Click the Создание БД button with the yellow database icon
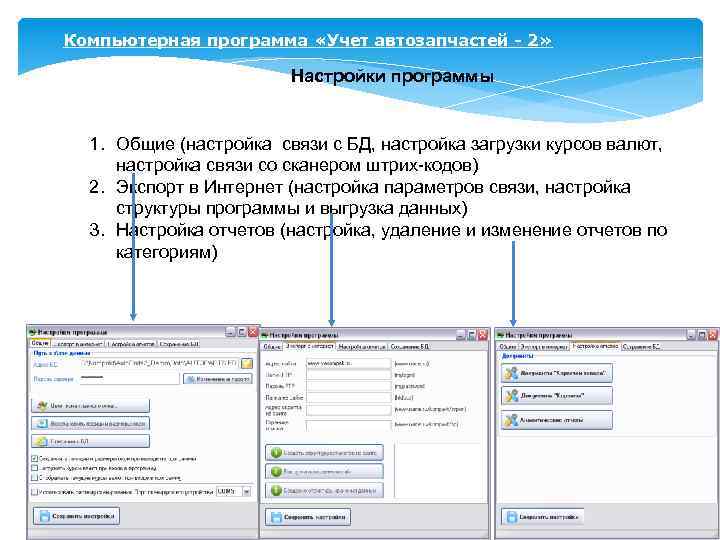 [x=90, y=441]
